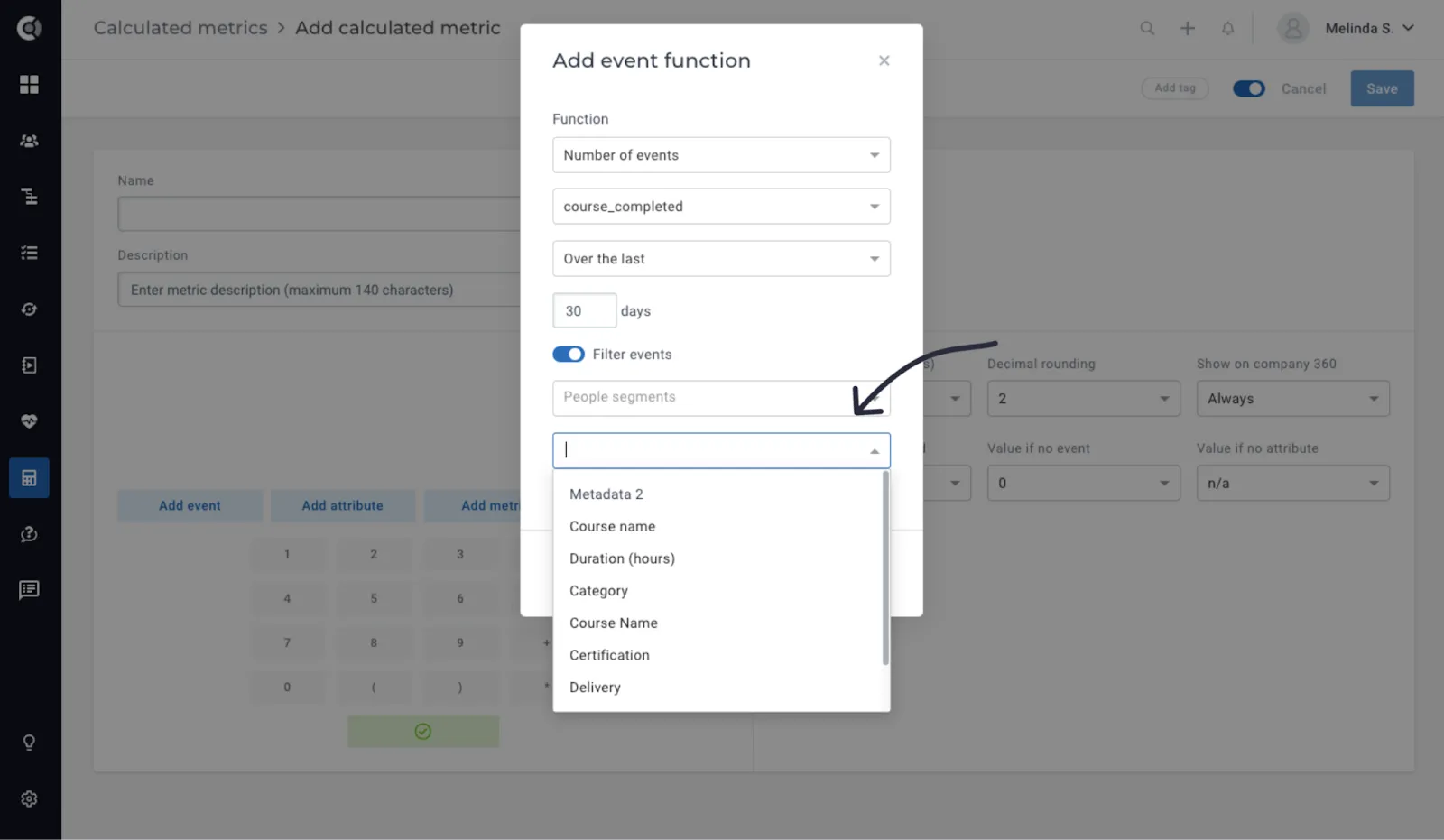Open the calculator metrics icon in sidebar
The image size is (1444, 840).
click(29, 478)
